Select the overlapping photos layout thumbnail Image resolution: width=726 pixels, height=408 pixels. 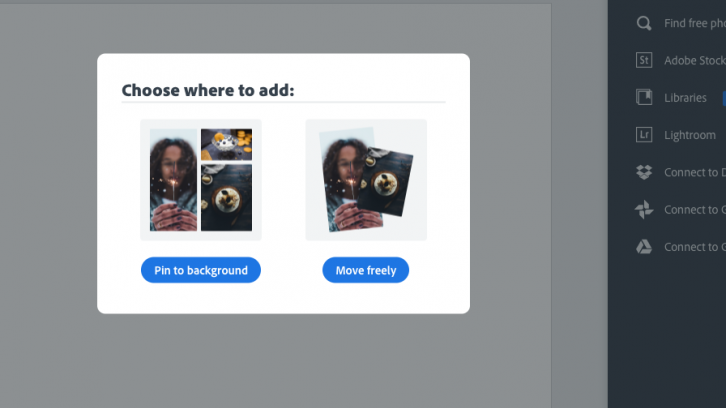(x=366, y=180)
